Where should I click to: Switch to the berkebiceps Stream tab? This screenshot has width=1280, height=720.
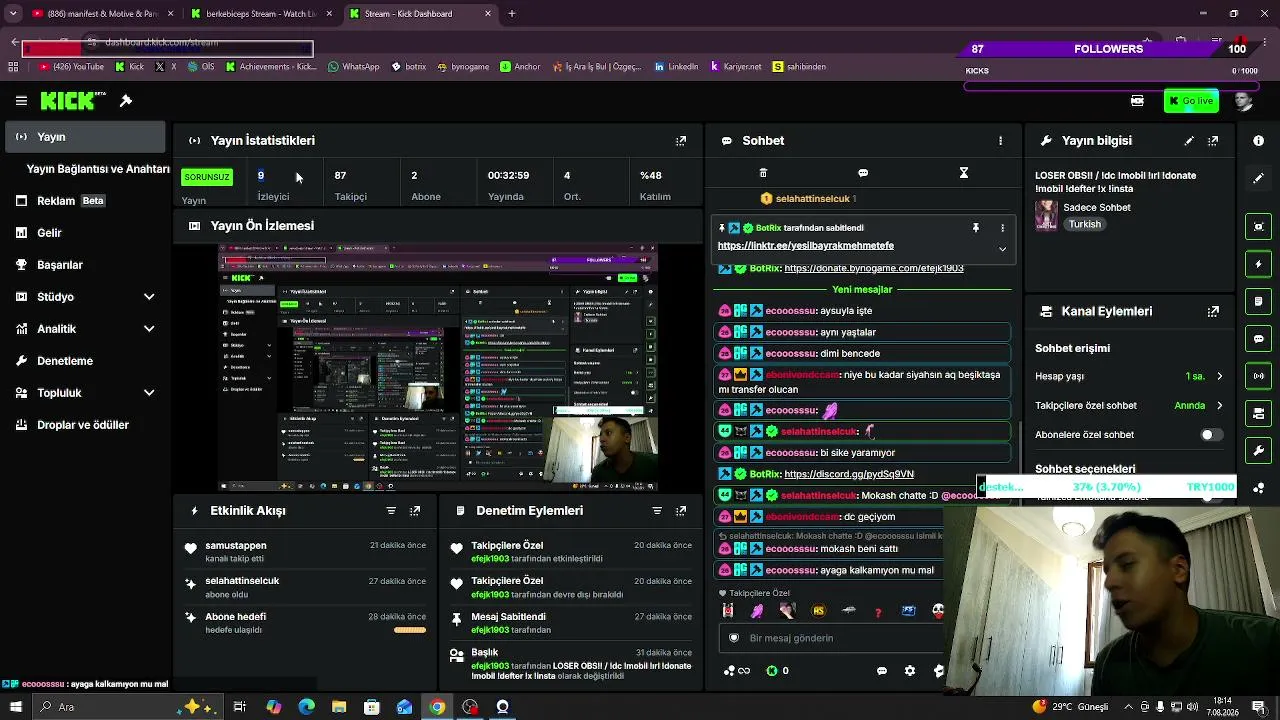261,14
